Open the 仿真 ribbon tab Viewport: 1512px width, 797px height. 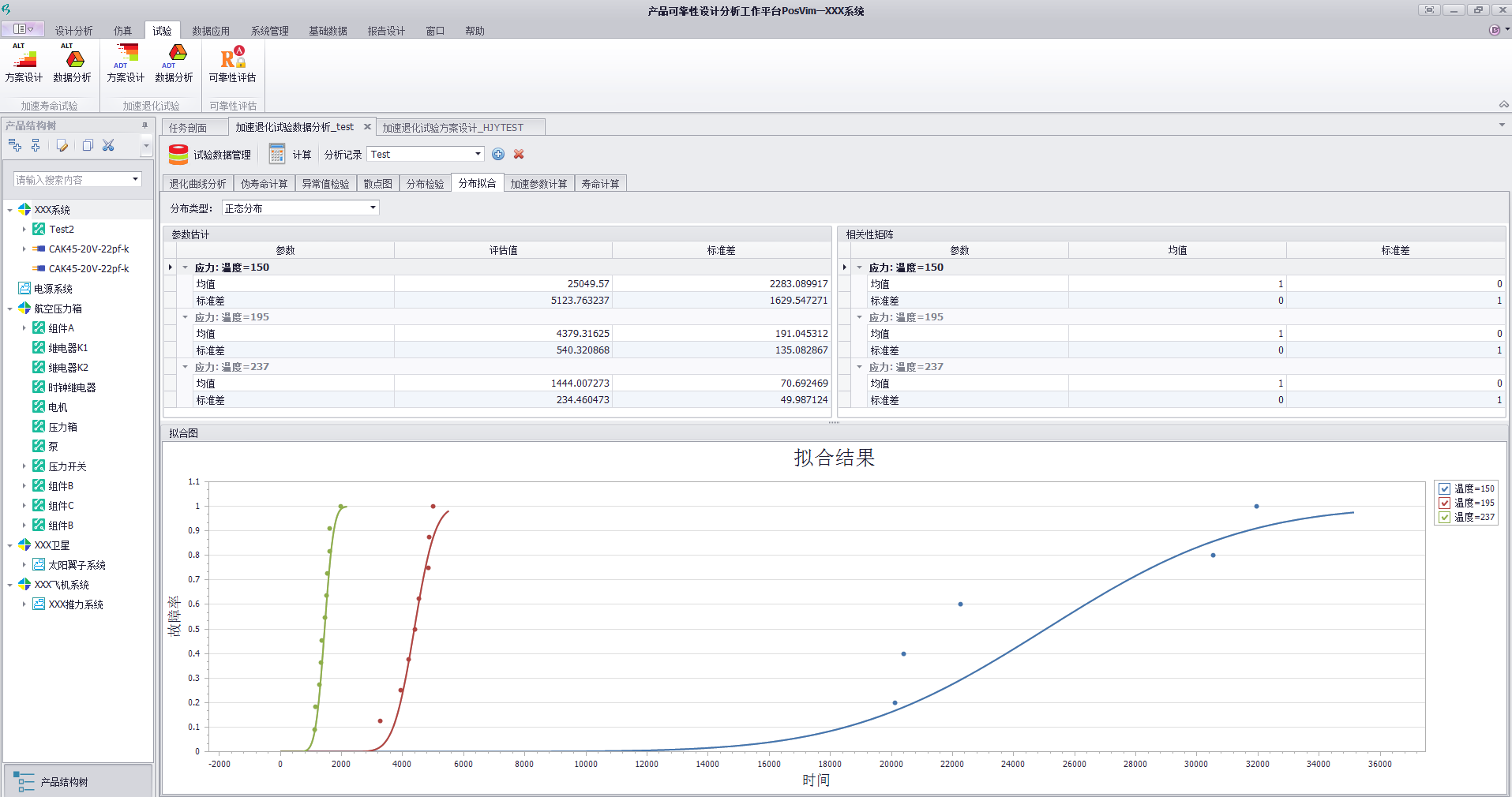click(x=122, y=31)
